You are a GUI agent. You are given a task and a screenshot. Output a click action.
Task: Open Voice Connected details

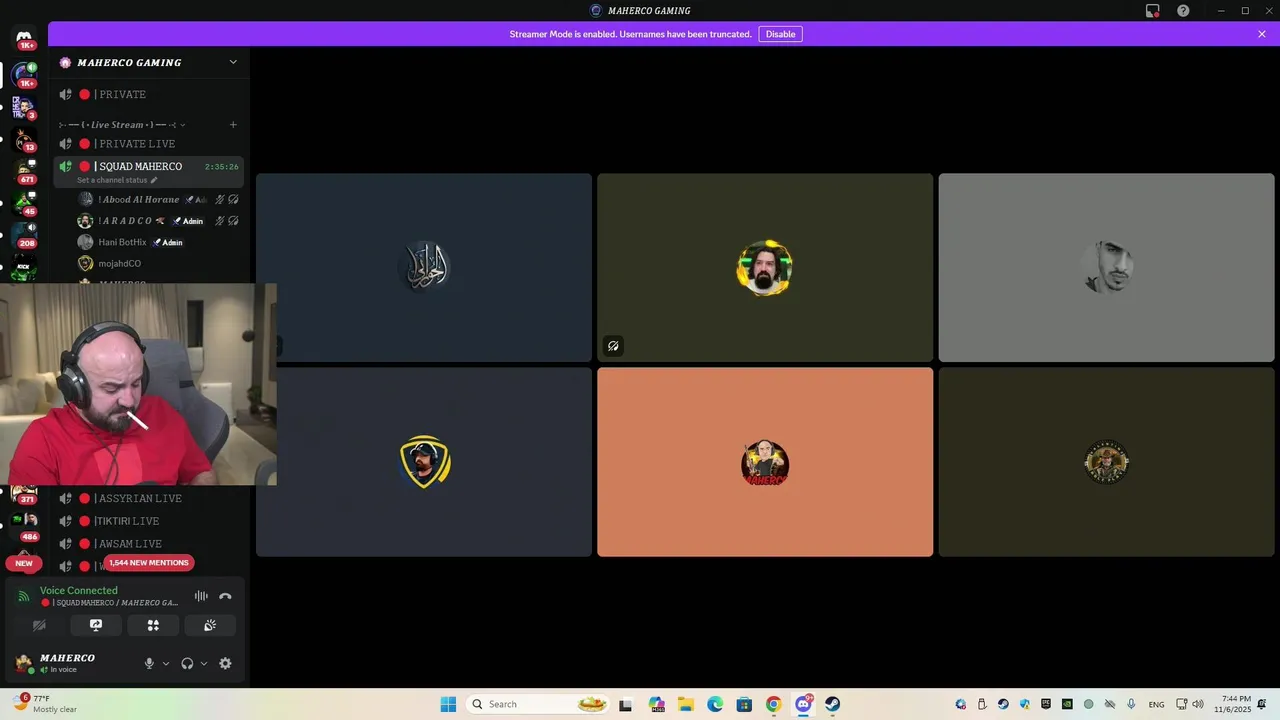pyautogui.click(x=79, y=590)
